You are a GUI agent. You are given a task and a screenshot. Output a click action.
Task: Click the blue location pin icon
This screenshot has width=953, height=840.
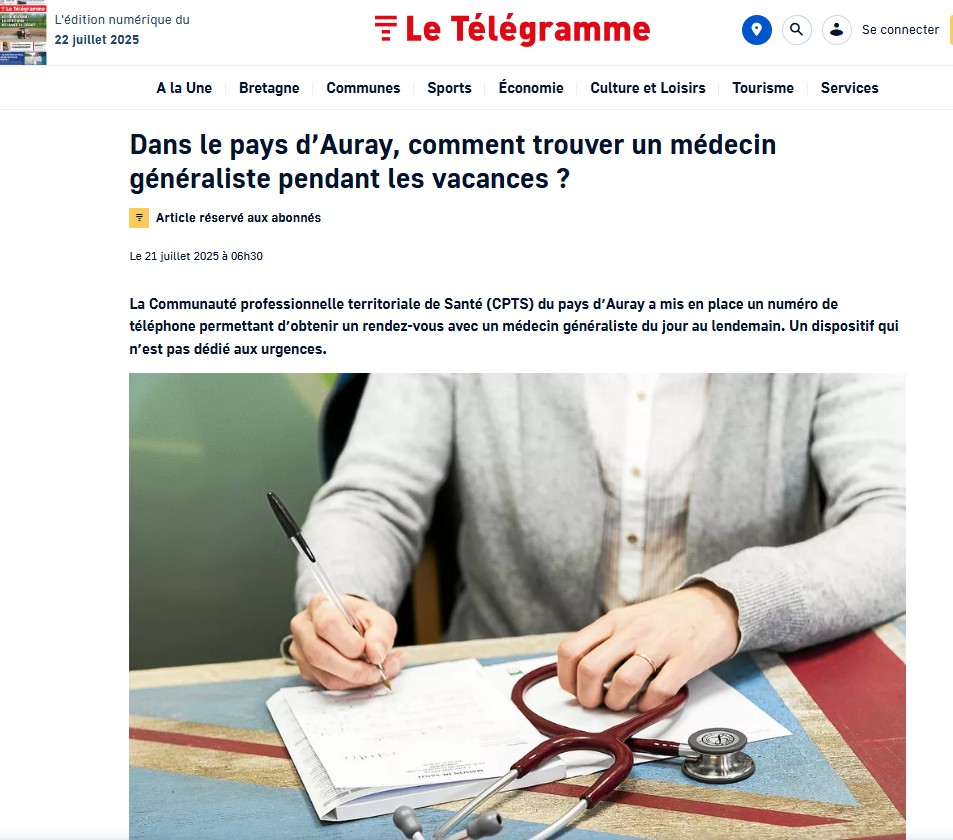pyautogui.click(x=757, y=30)
